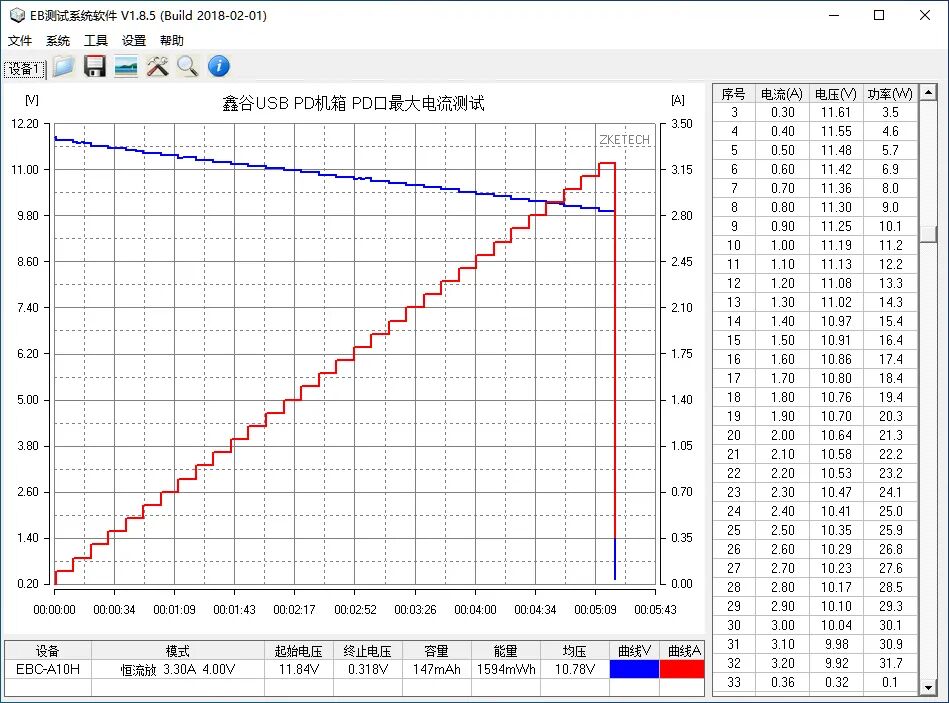Click the 曲线V header cell
The height and width of the screenshot is (703, 949).
click(x=634, y=651)
